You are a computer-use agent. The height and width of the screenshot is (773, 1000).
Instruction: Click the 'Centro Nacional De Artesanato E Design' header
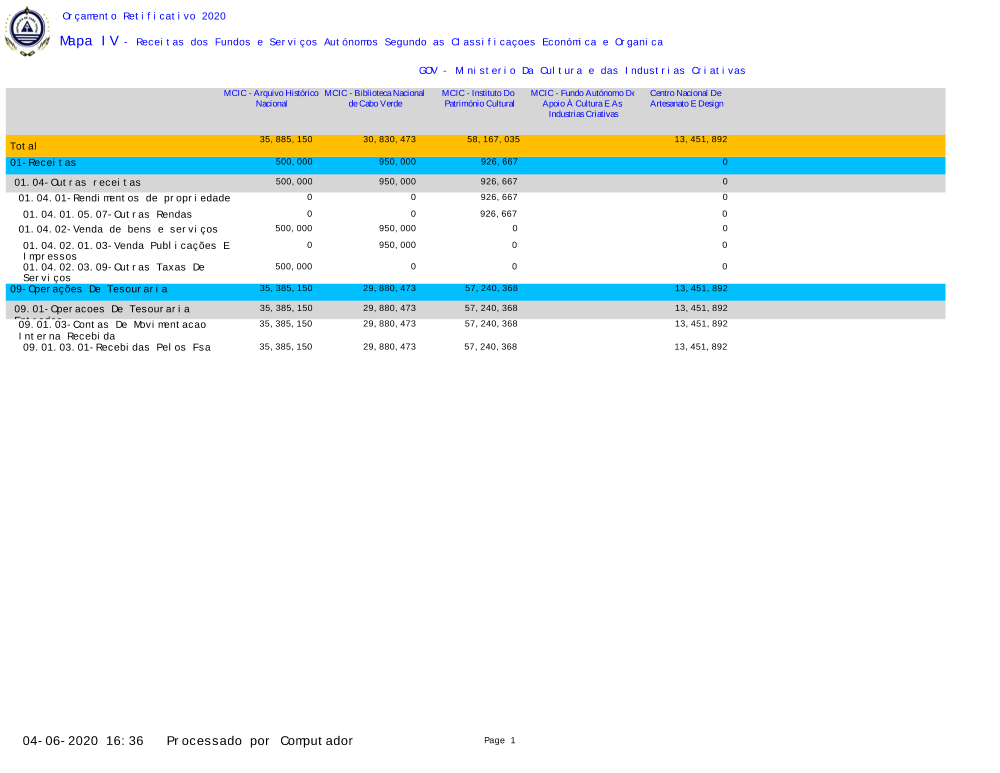(x=686, y=98)
